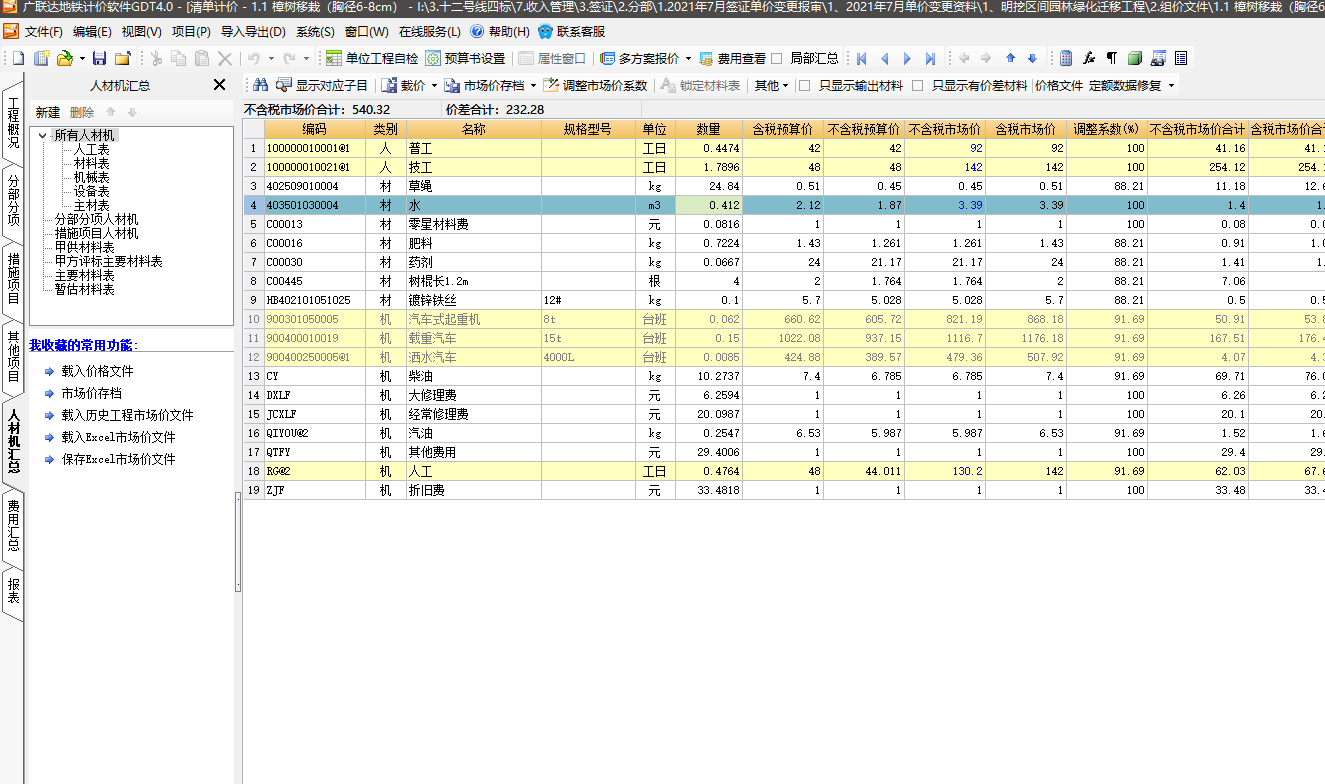Click the binoculars find icon
This screenshot has height=784, width=1325.
click(x=260, y=86)
